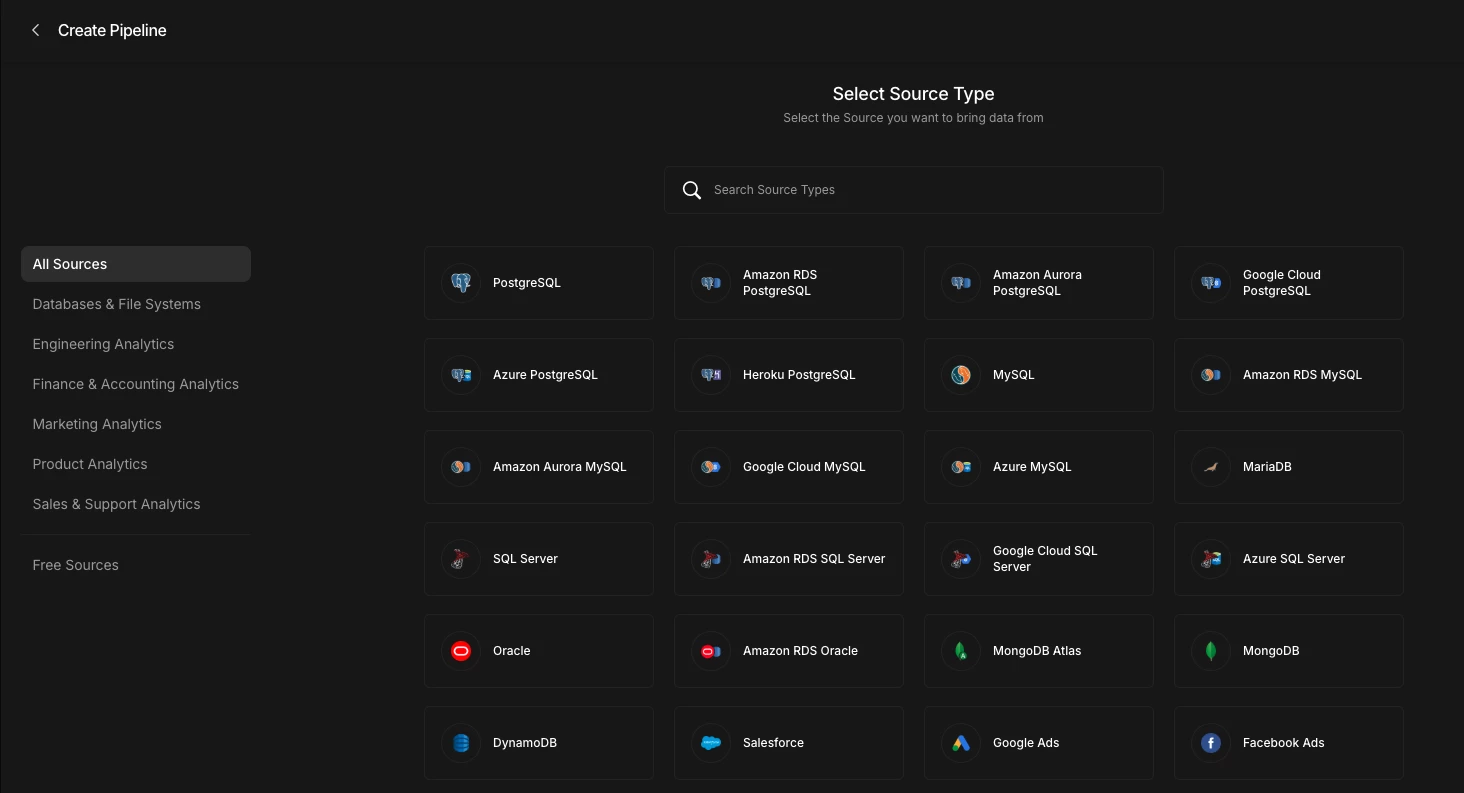Select the PostgreSQL elephant icon
This screenshot has height=793, width=1464.
pos(461,283)
